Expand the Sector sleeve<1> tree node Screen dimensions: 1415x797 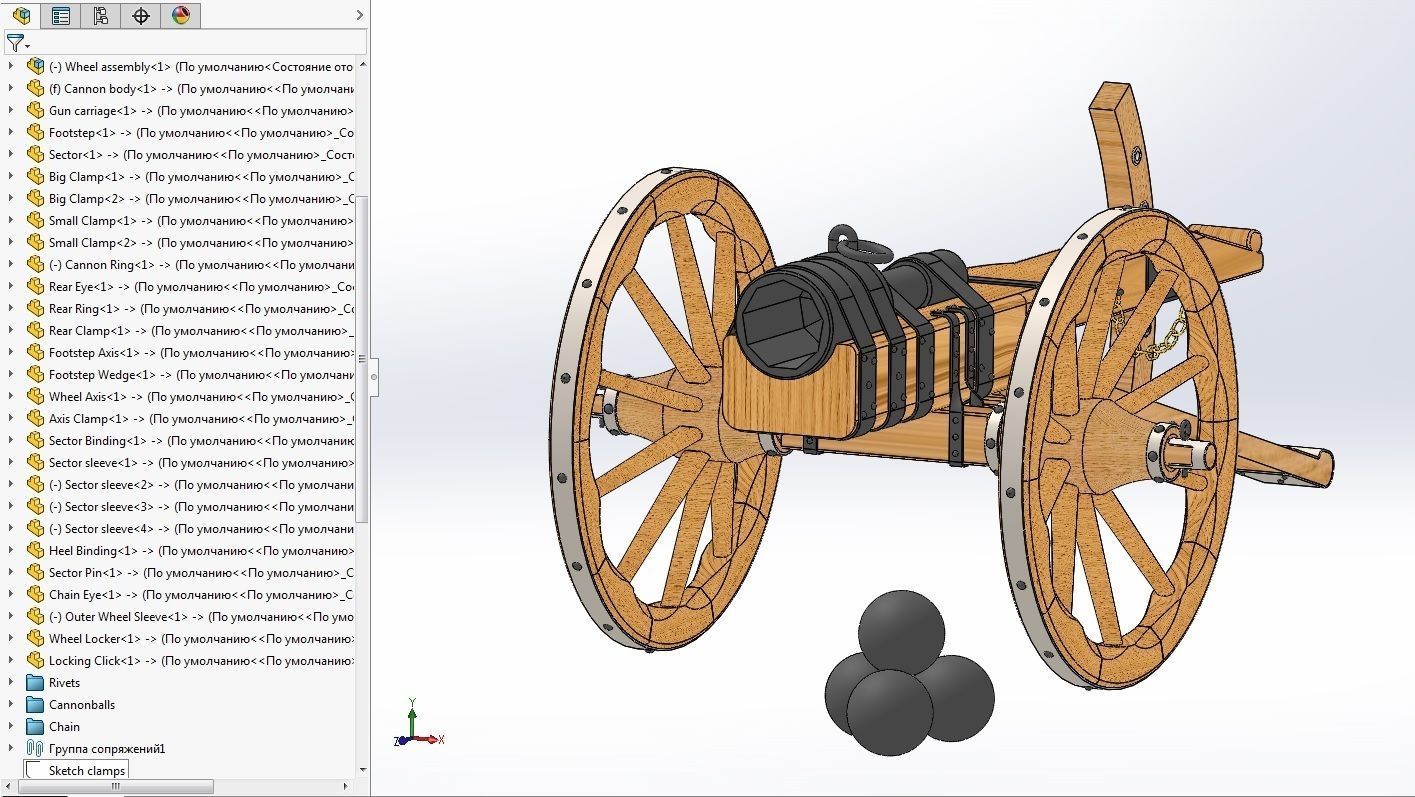(x=11, y=462)
